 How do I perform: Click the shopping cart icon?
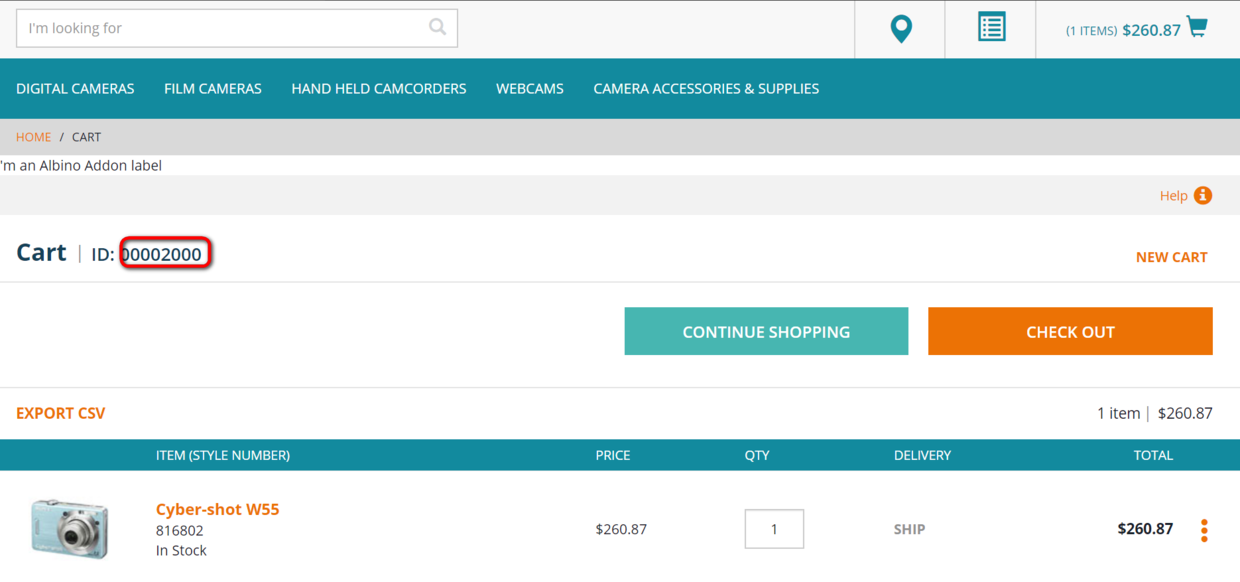pyautogui.click(x=1197, y=27)
